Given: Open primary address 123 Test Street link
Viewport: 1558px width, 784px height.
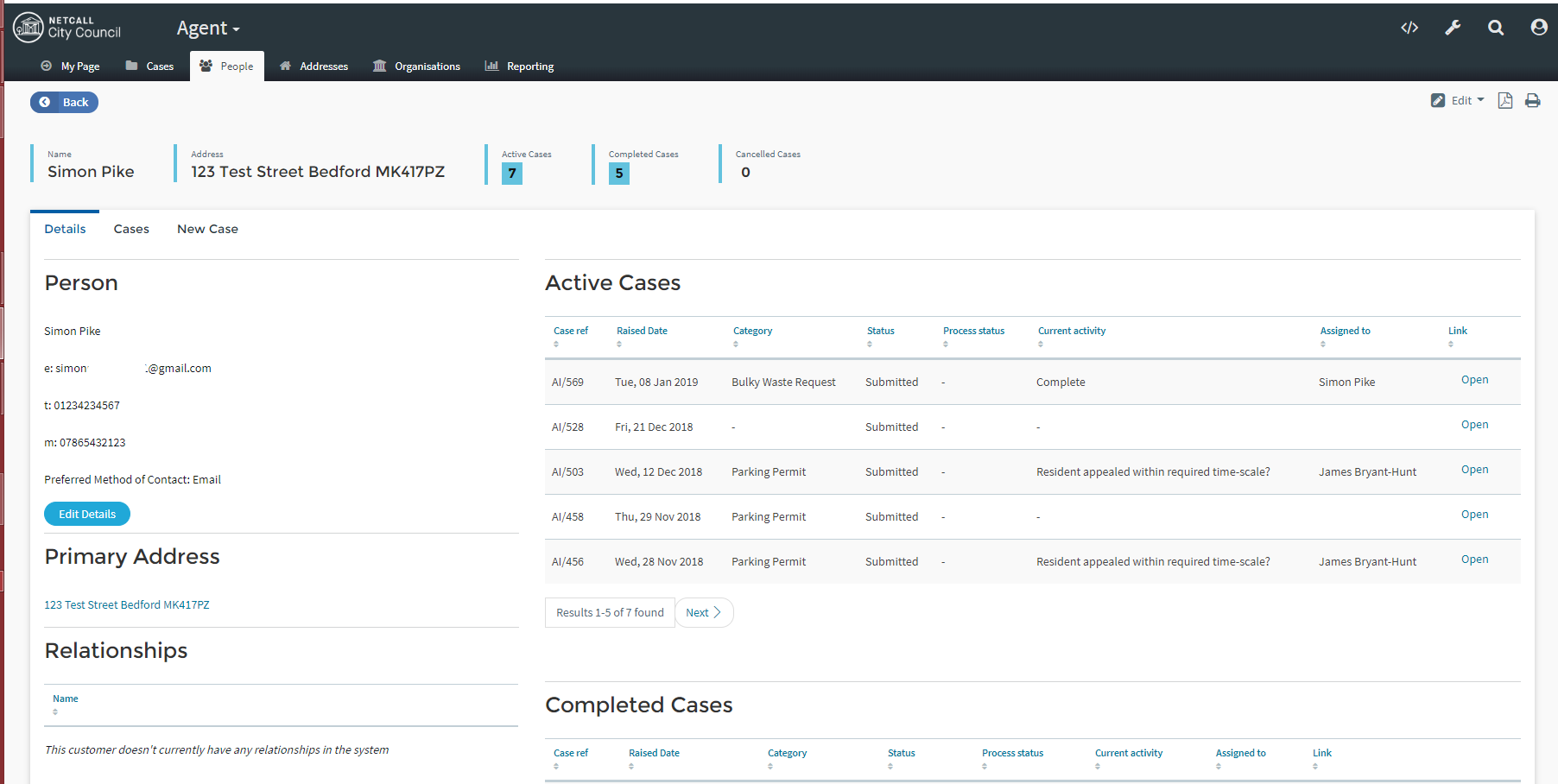Looking at the screenshot, I should (127, 605).
